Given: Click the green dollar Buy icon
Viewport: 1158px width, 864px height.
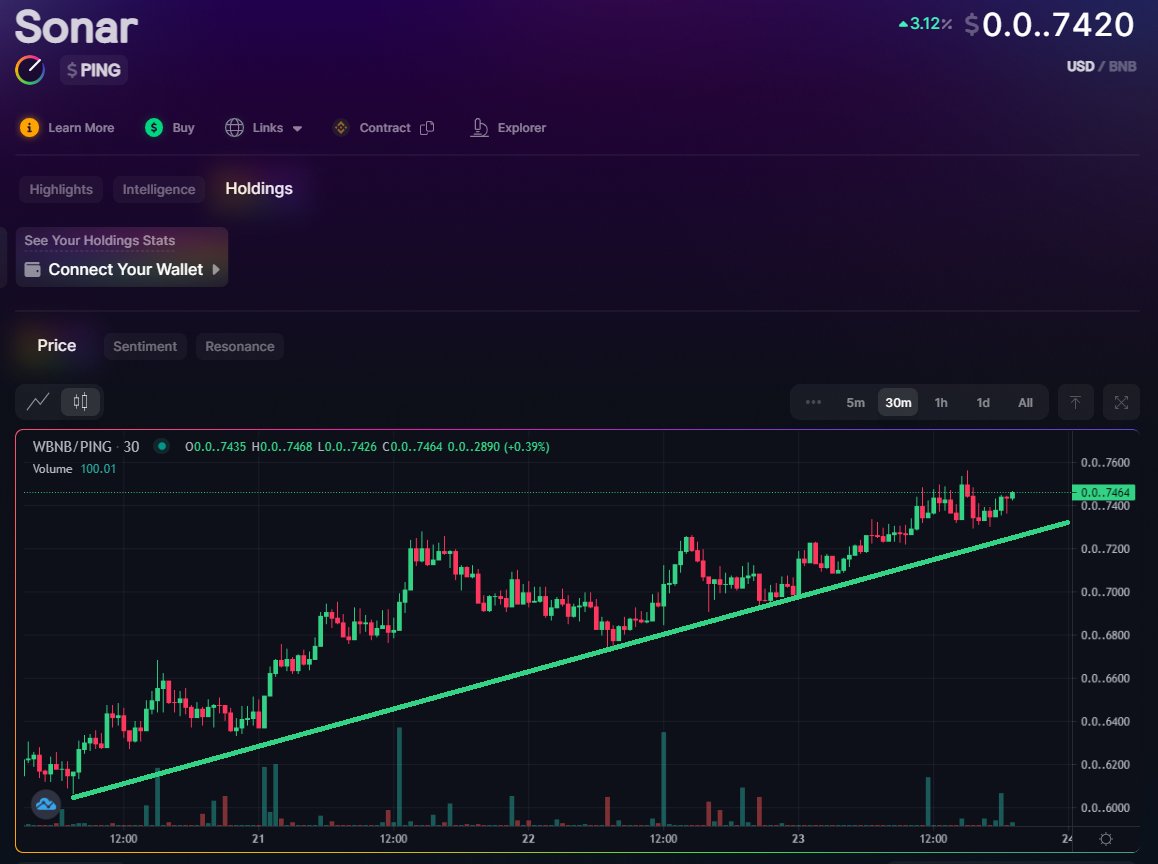Looking at the screenshot, I should click(x=154, y=128).
